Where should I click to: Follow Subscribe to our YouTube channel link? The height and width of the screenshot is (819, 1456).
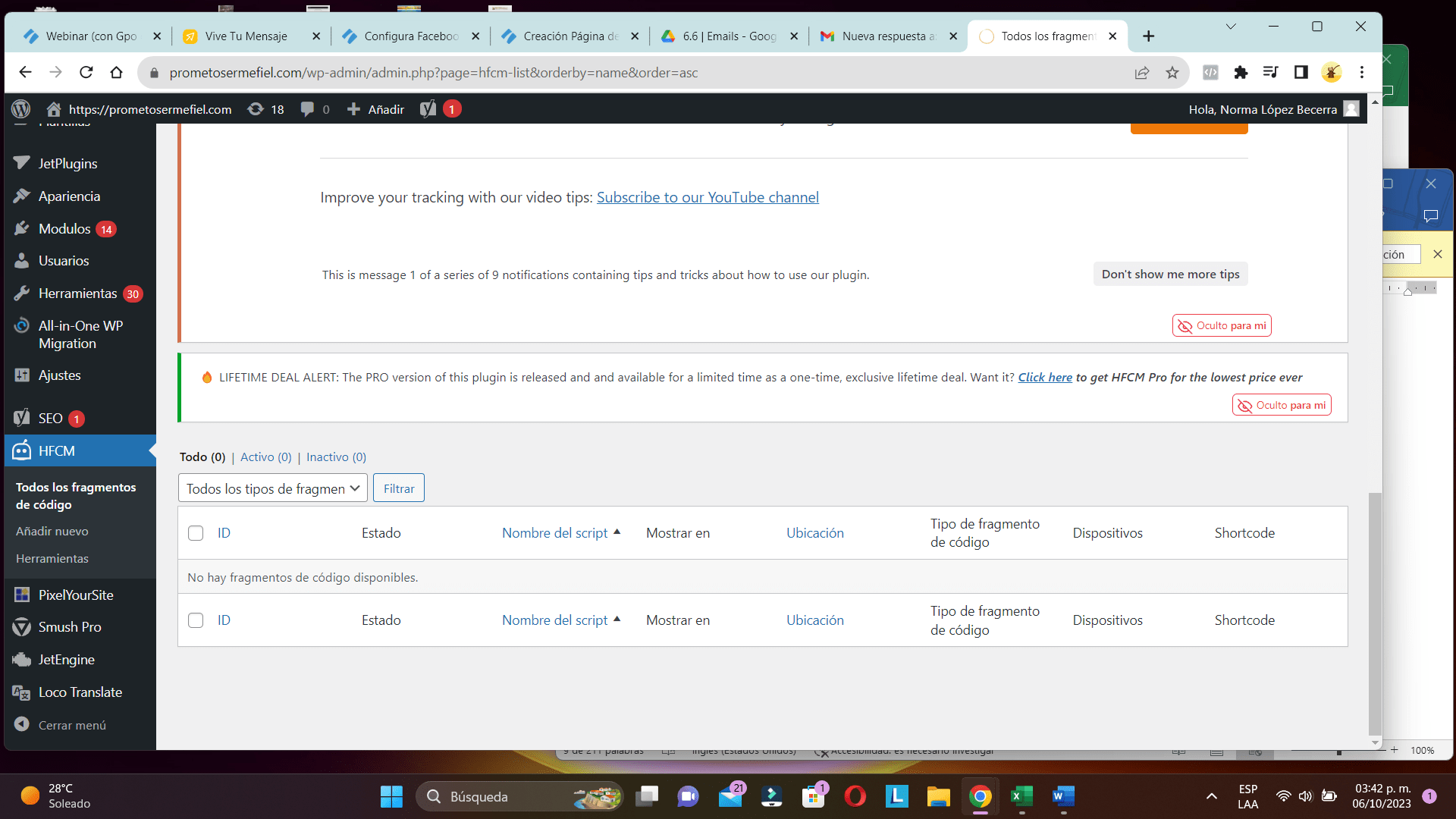click(708, 197)
